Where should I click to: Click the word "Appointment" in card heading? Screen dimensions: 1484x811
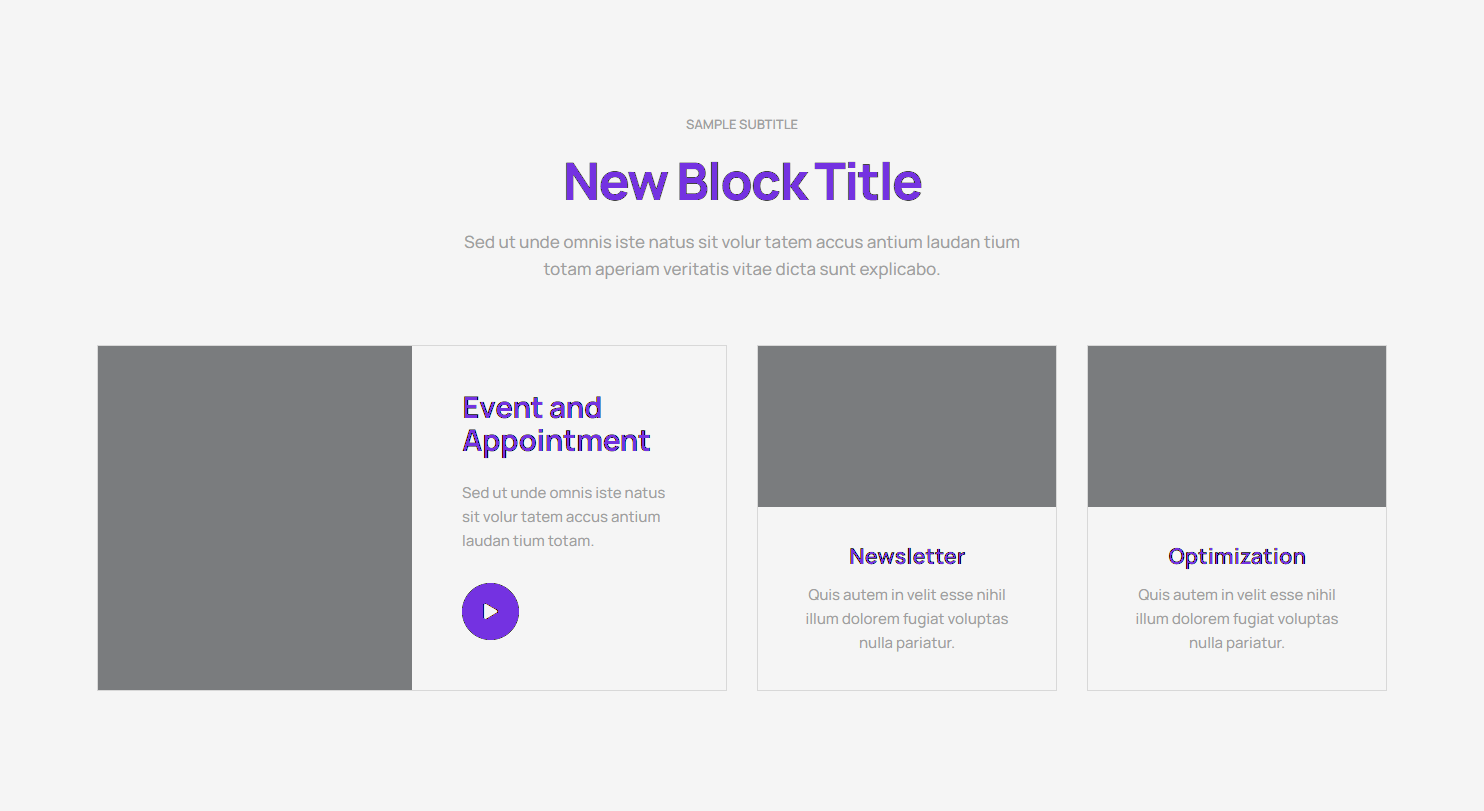click(556, 441)
